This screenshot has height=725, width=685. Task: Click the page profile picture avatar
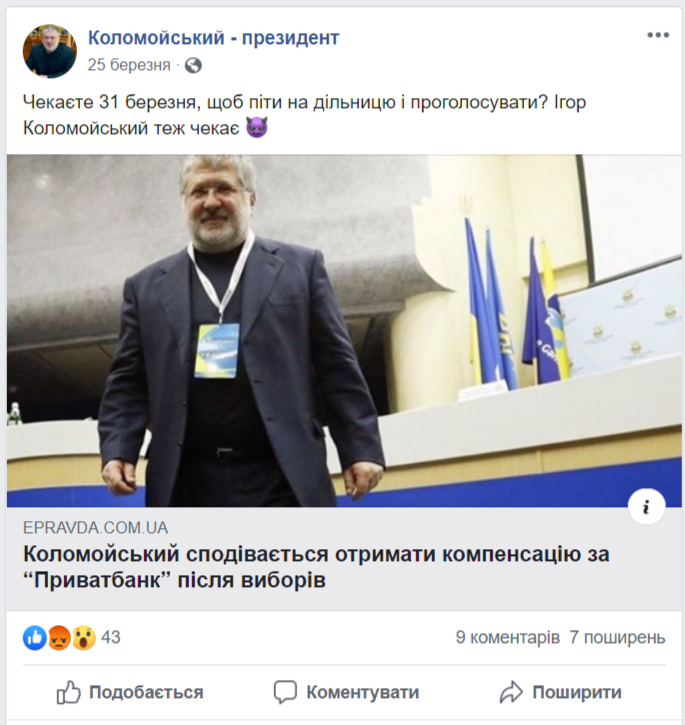tap(50, 51)
